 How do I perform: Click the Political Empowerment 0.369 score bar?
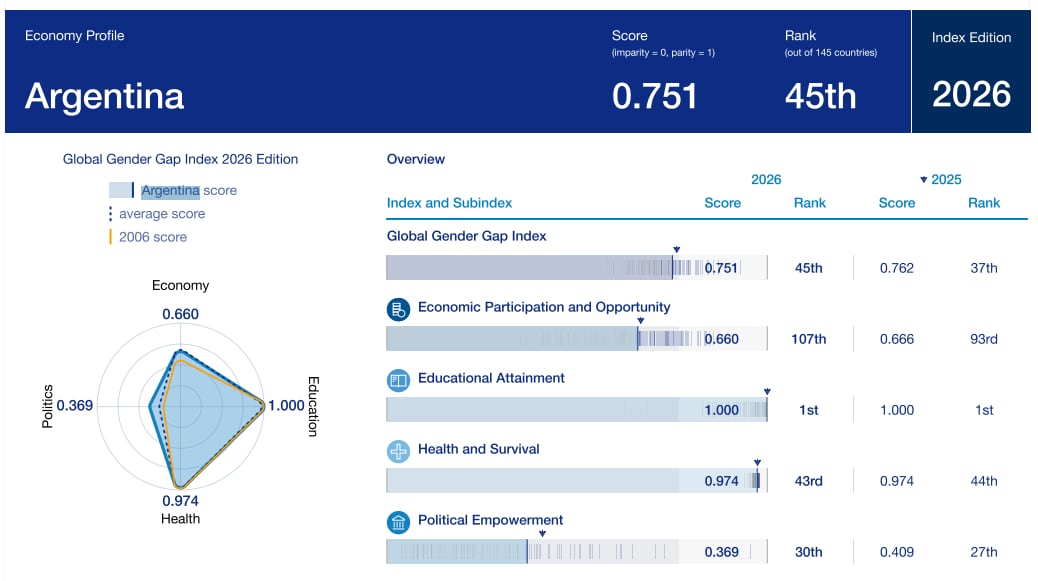click(577, 551)
